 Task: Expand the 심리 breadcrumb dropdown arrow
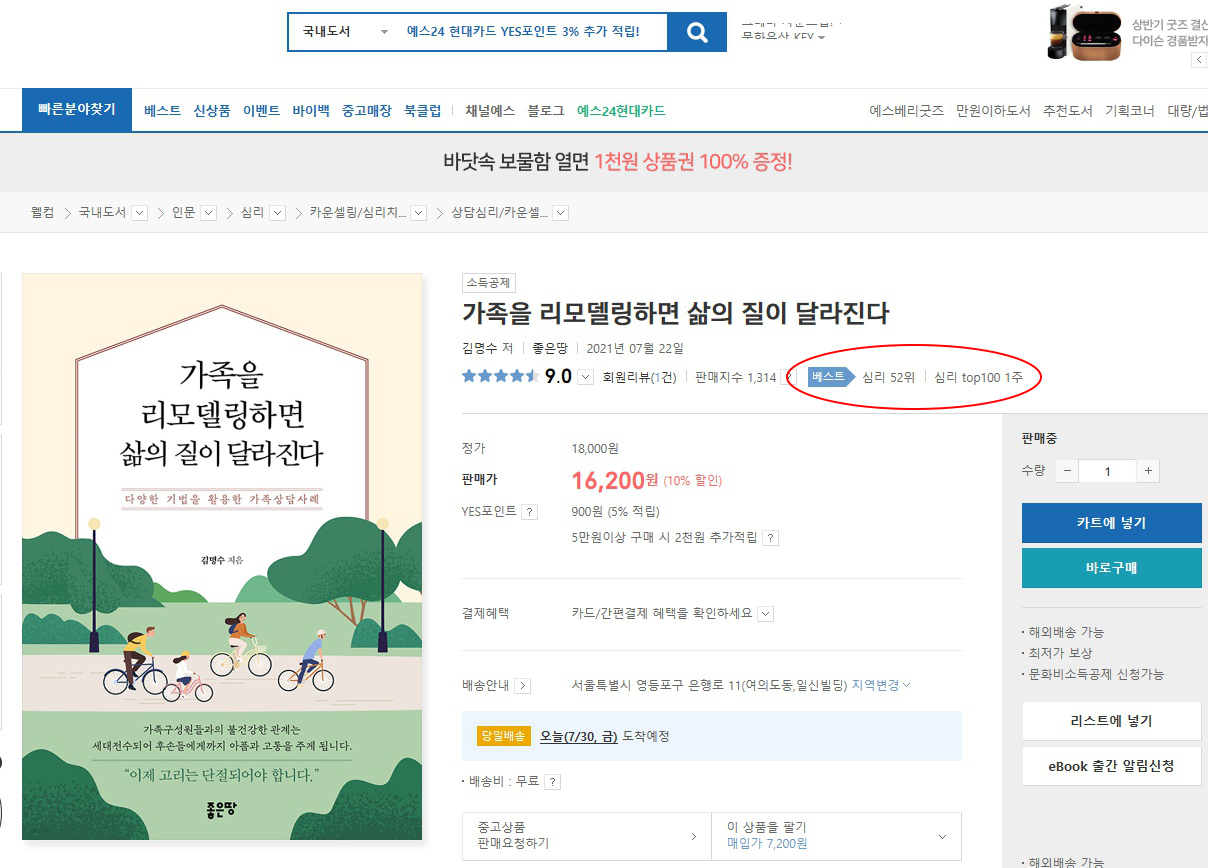point(277,213)
